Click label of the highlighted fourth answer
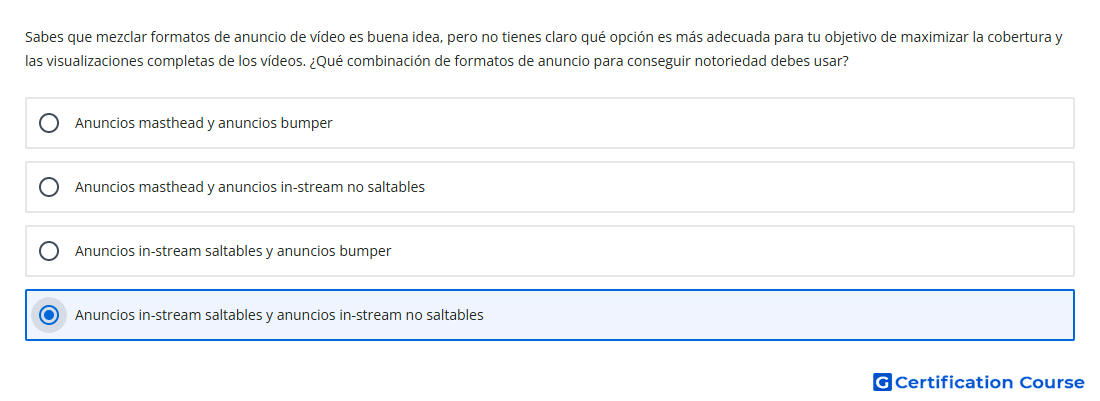 click(x=279, y=315)
